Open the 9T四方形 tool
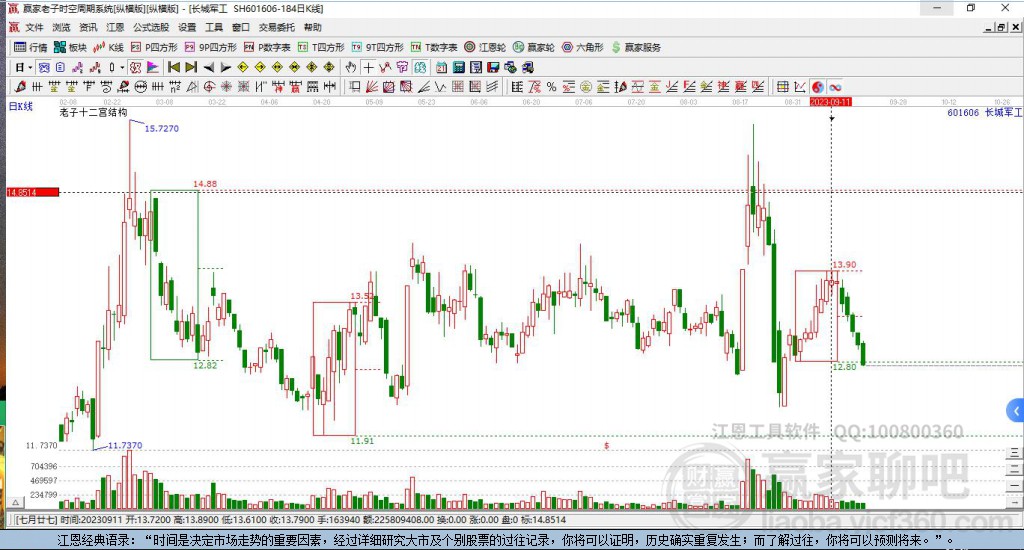Viewport: 1024px width, 550px height. [x=377, y=47]
